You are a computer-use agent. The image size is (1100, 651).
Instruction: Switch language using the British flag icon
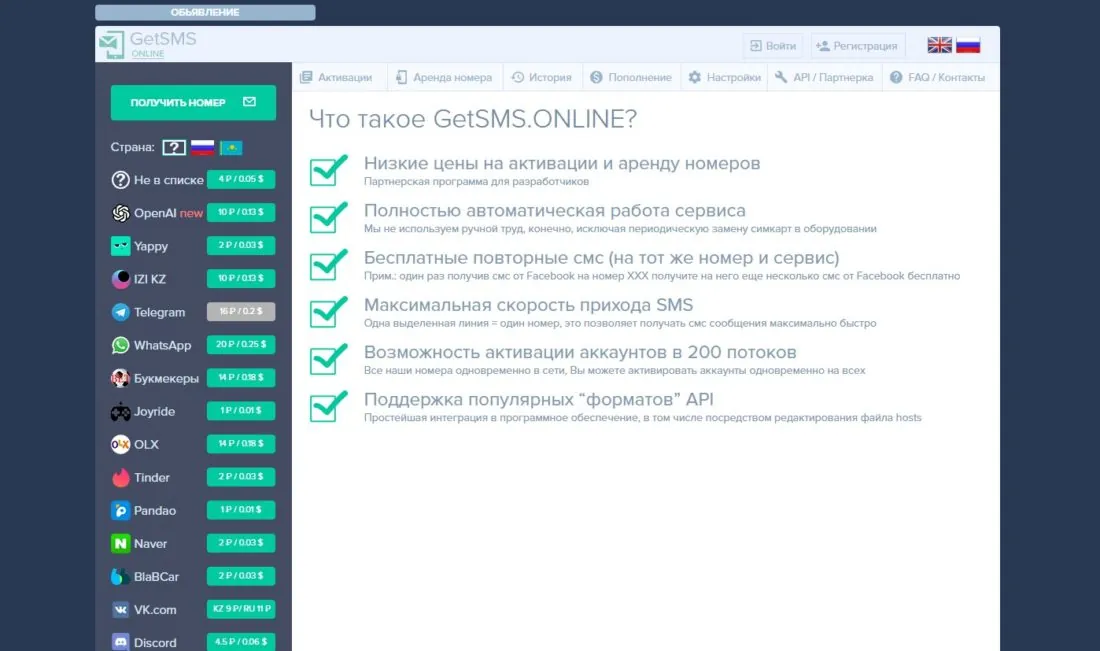coord(939,44)
